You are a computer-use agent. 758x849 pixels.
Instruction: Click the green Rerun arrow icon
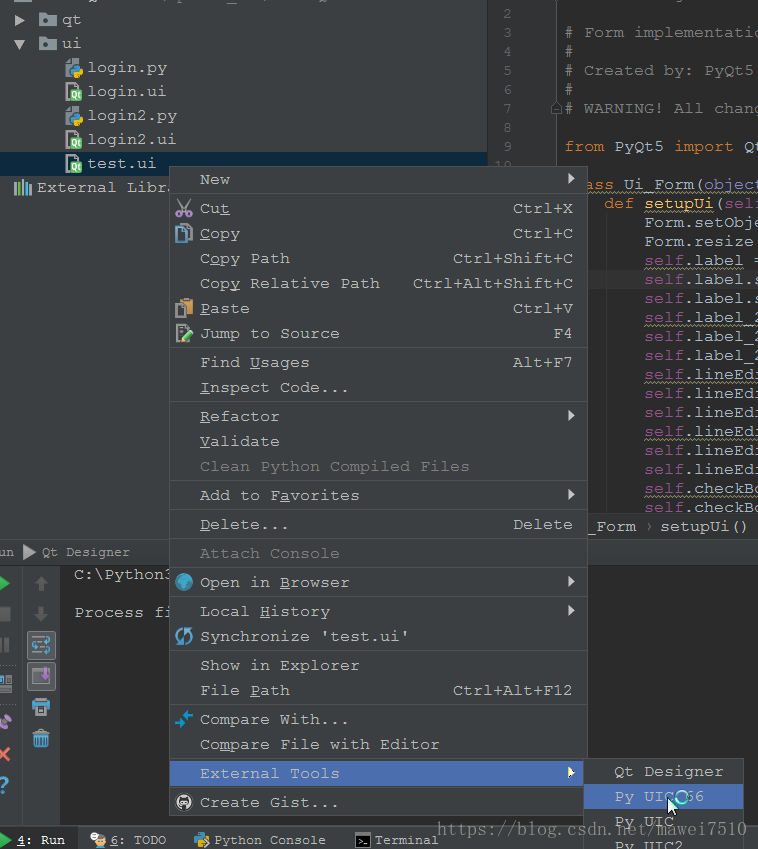5,583
